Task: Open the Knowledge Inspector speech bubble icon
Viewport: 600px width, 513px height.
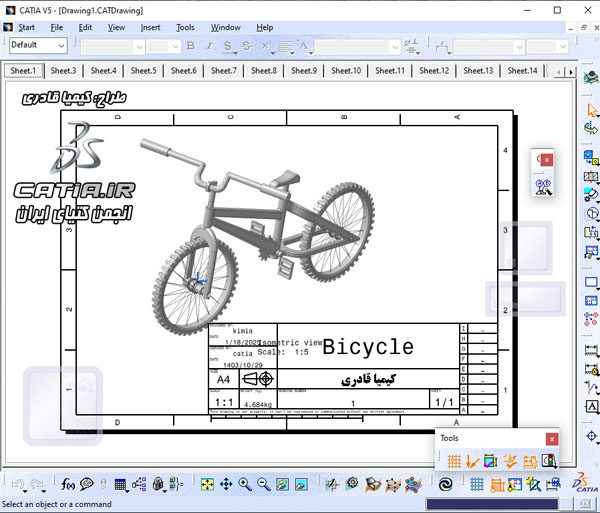Action: click(x=87, y=484)
